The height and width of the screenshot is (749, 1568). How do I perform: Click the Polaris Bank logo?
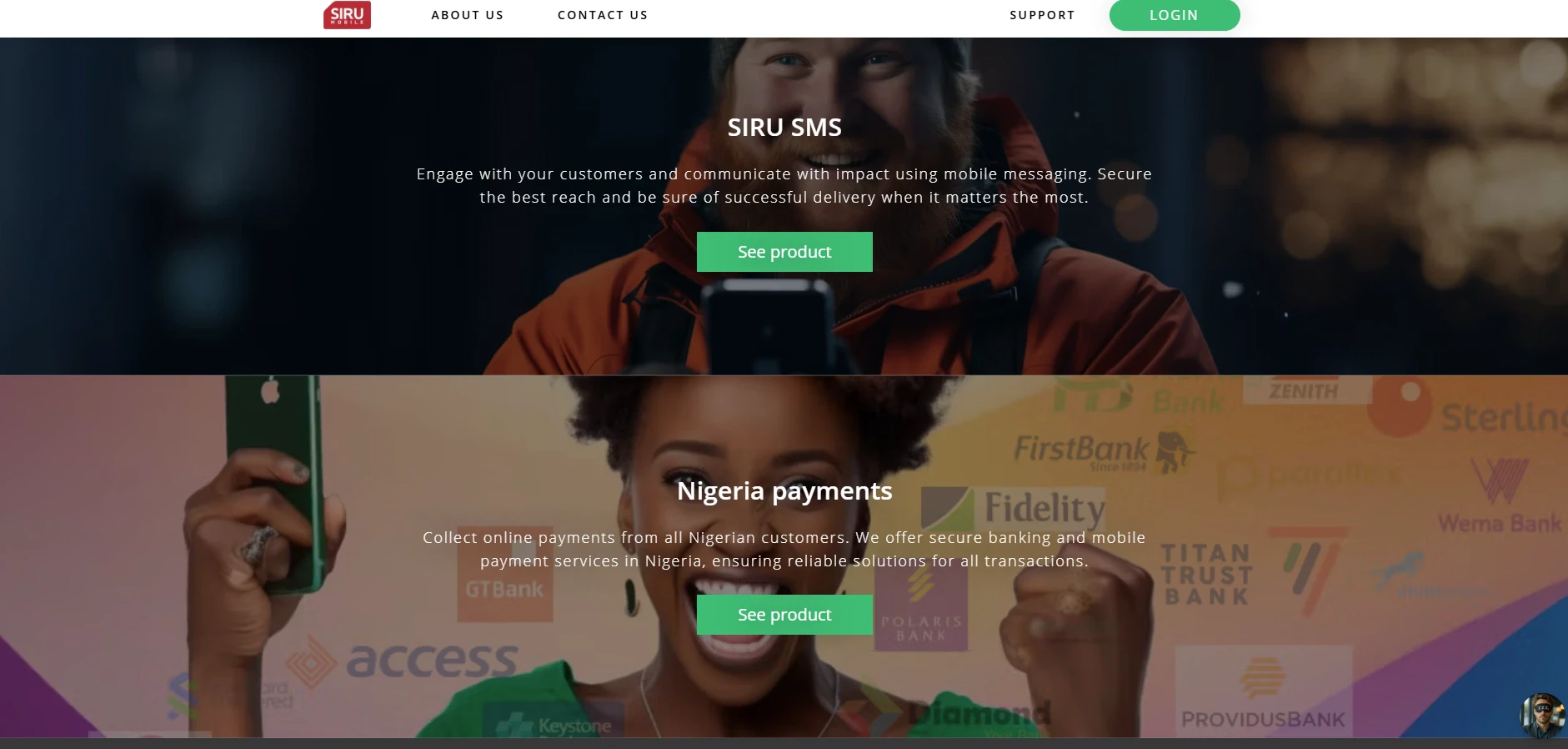(x=921, y=609)
